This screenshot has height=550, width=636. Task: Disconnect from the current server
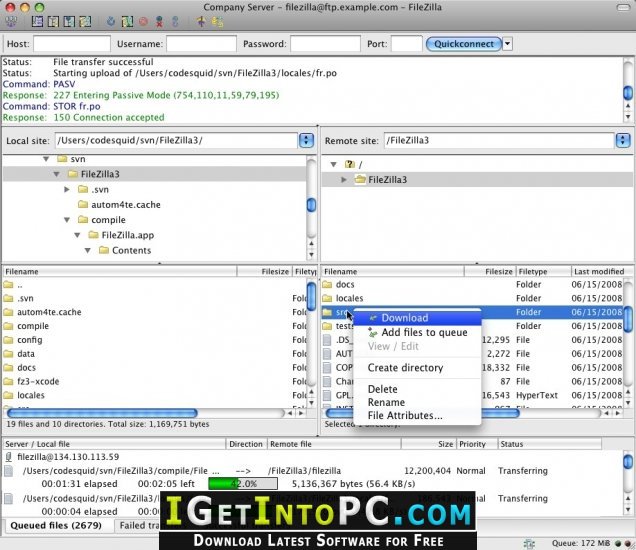tap(159, 21)
